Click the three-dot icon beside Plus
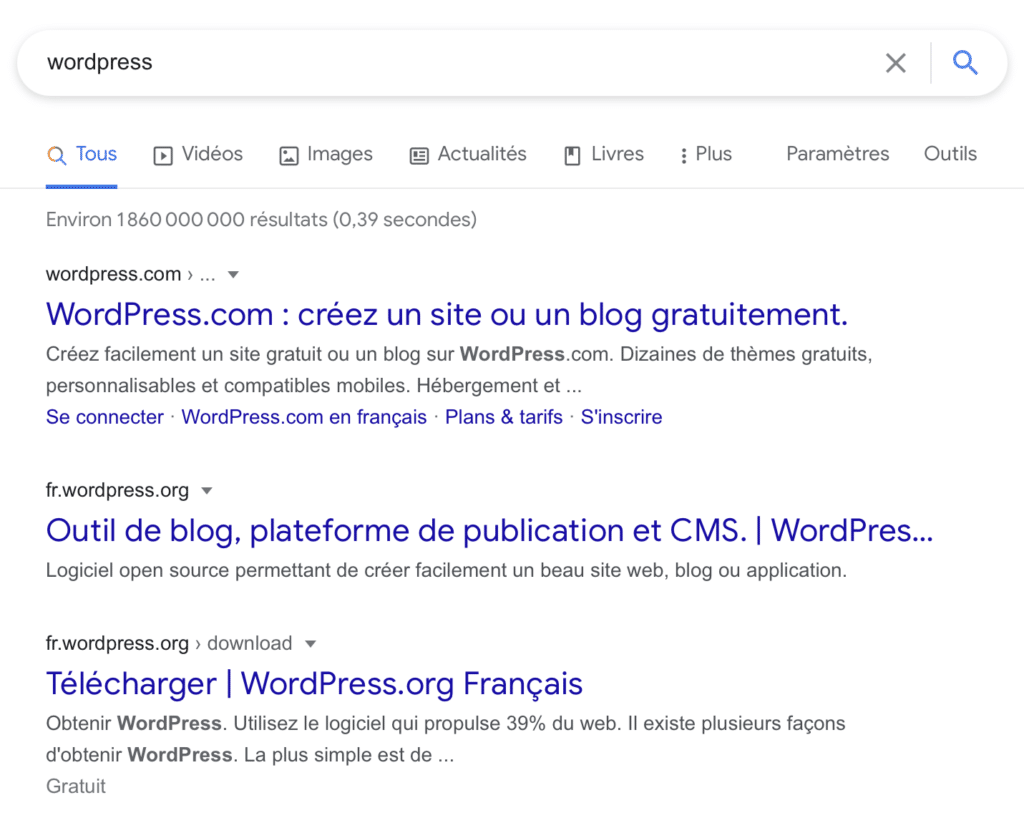 tap(683, 155)
